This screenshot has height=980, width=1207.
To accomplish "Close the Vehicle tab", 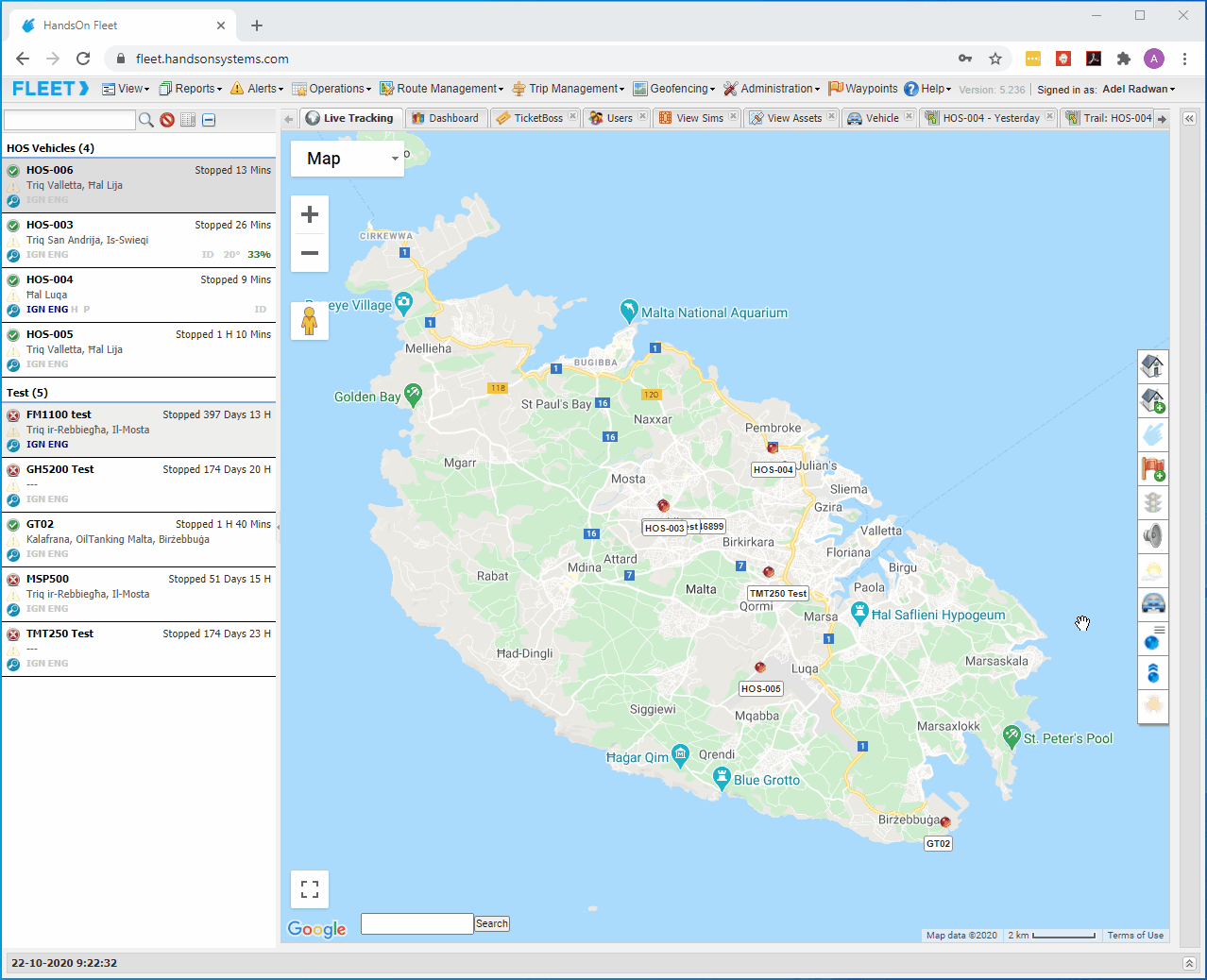I will tap(909, 117).
